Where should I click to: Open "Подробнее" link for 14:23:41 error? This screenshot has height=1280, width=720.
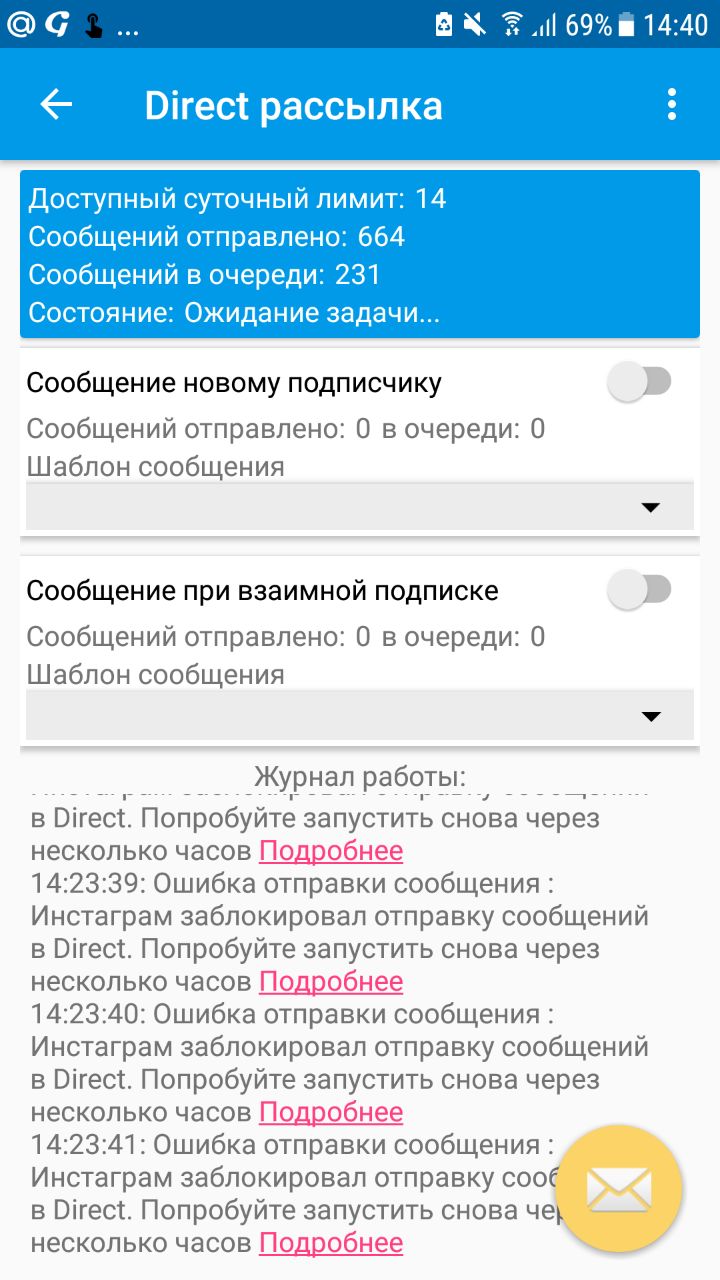331,1243
